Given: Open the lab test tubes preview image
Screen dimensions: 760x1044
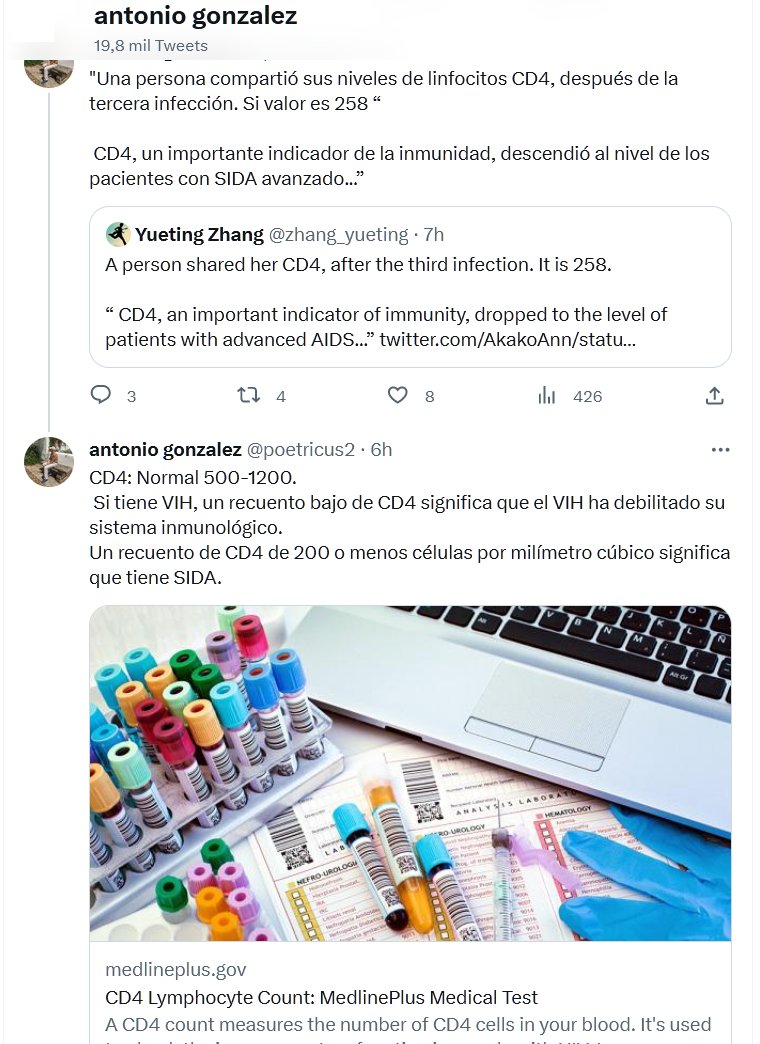Looking at the screenshot, I should pos(410,772).
